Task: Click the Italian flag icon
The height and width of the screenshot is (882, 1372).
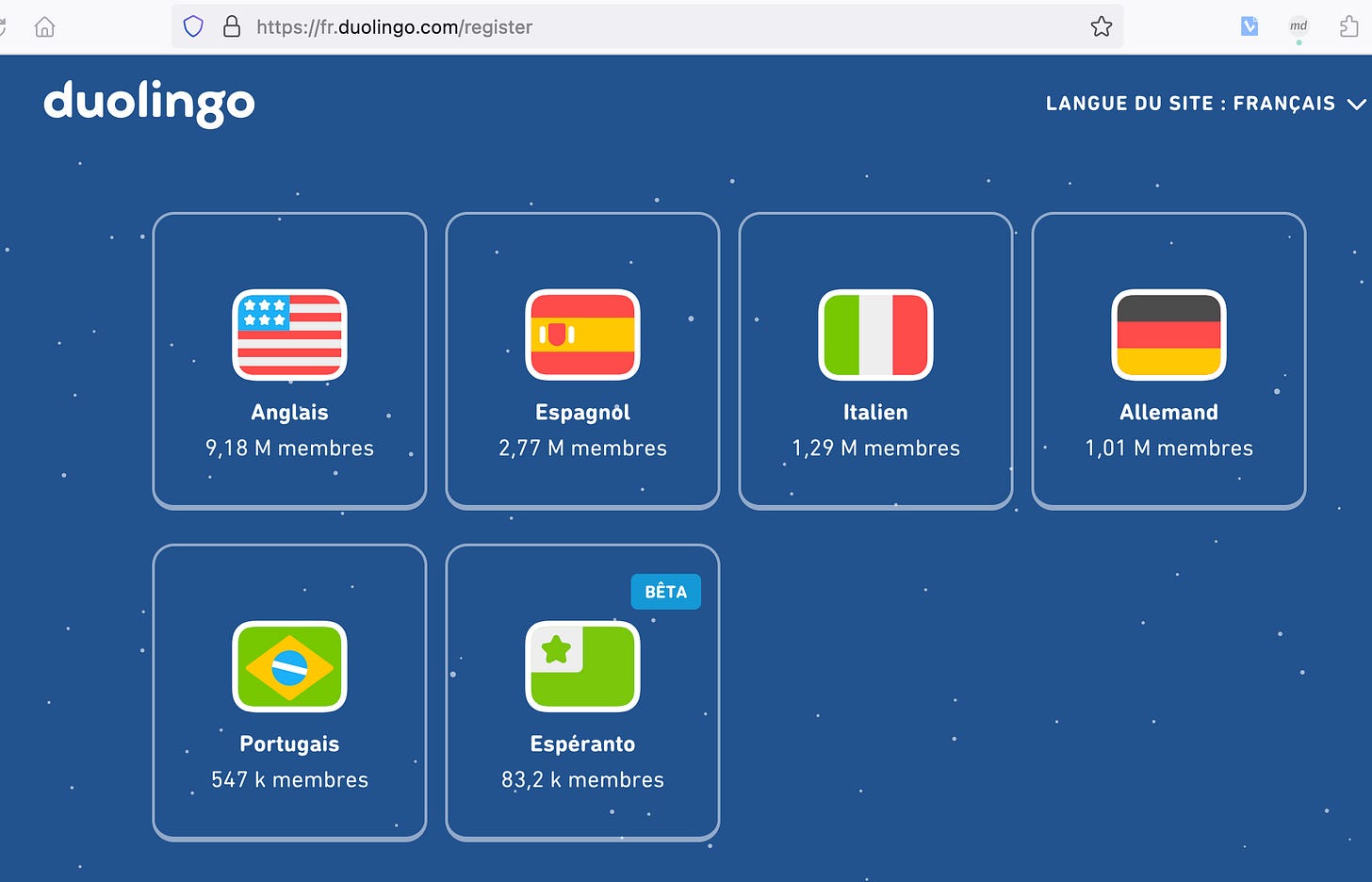Action: click(875, 335)
